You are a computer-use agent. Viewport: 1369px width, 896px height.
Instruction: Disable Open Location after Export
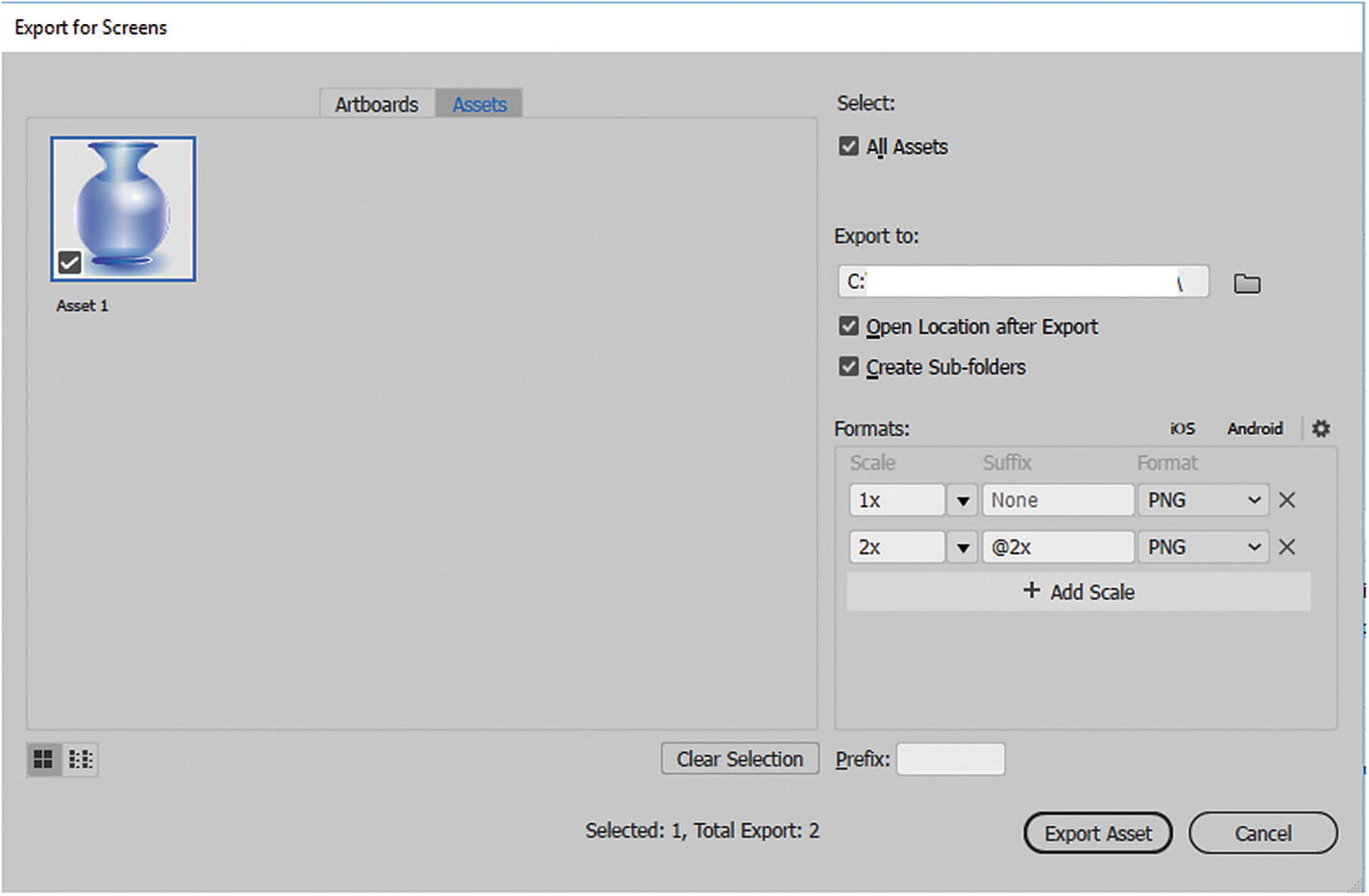[x=848, y=327]
